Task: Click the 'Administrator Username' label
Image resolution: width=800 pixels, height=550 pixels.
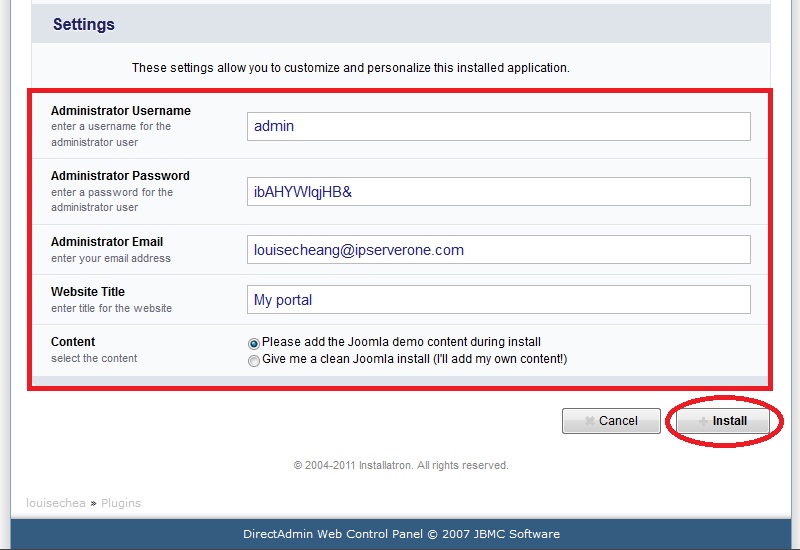Action: 120,111
